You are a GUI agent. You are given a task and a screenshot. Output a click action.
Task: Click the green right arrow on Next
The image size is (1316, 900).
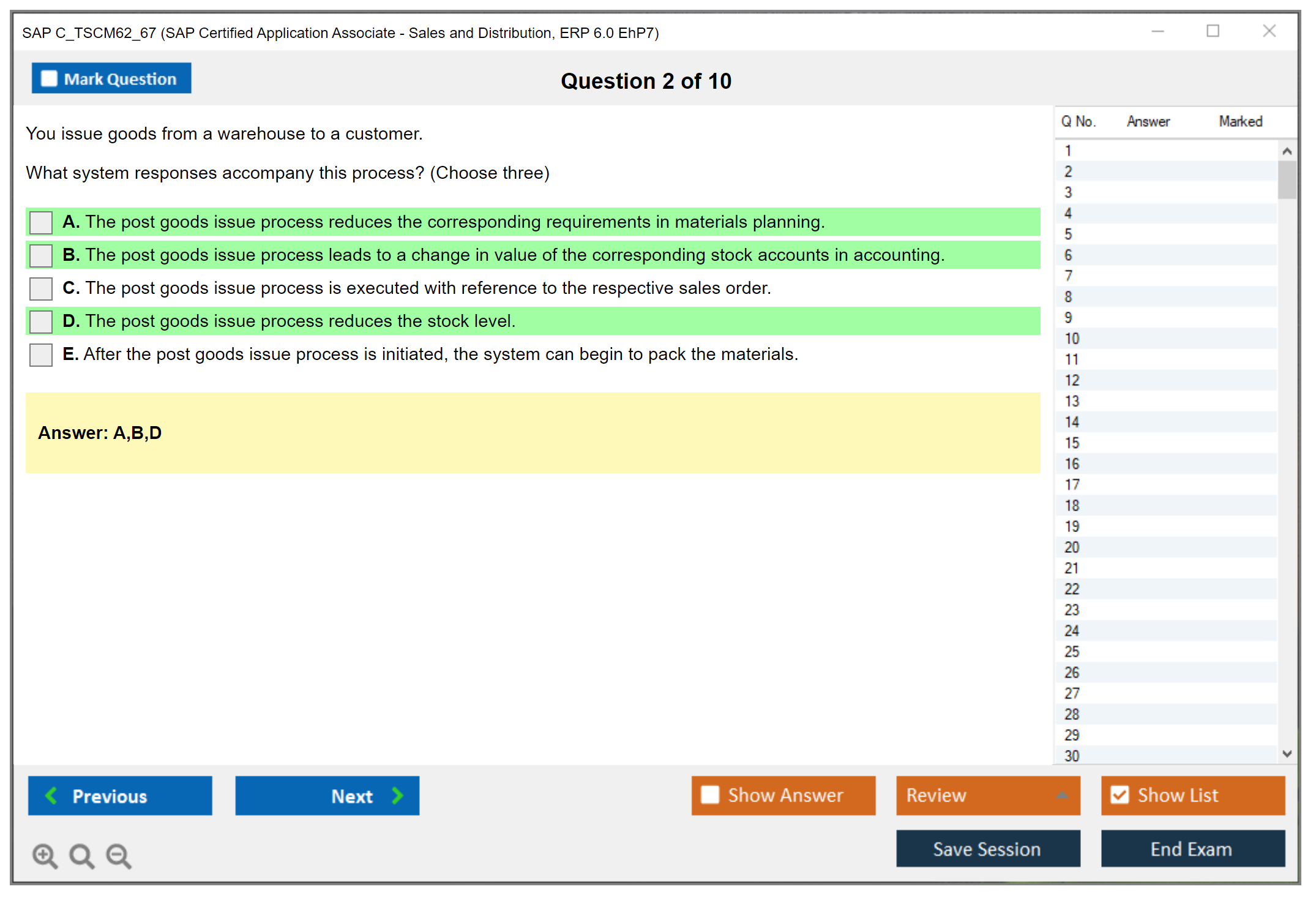tap(397, 795)
